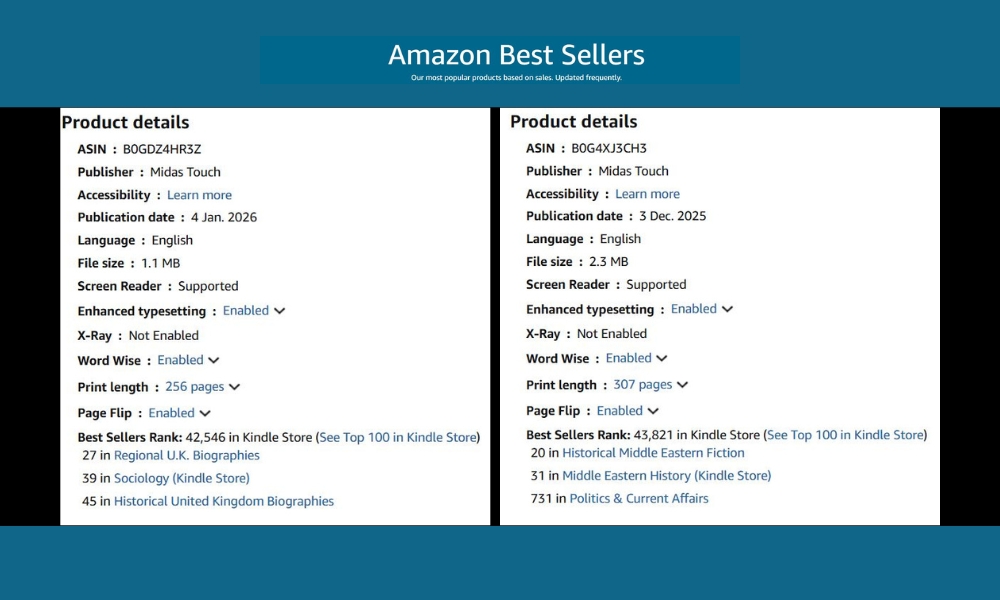Viewport: 1000px width, 600px height.
Task: Expand right Word Wise Enabled chevron
Action: pos(662,358)
